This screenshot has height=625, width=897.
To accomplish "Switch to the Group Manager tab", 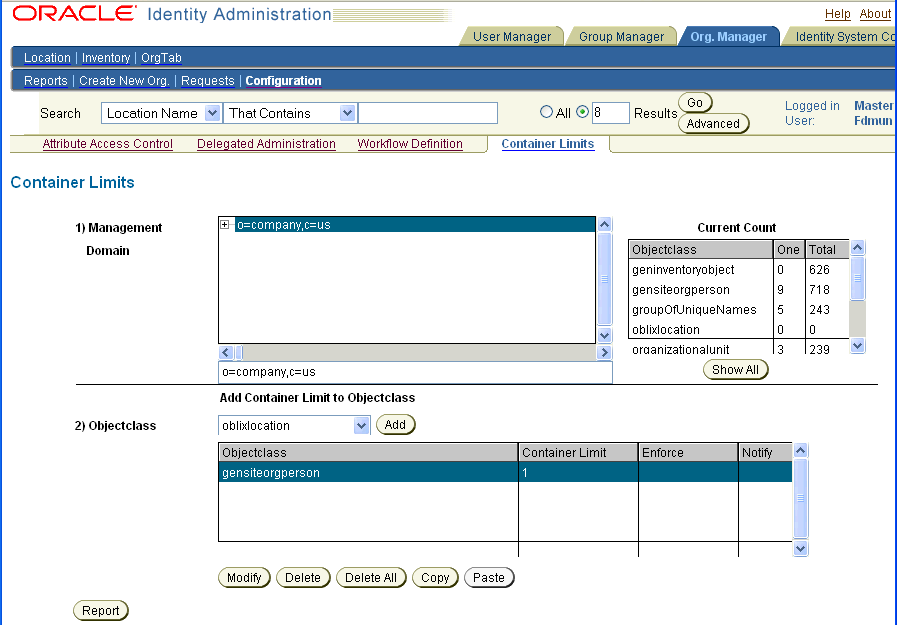I will 621,37.
